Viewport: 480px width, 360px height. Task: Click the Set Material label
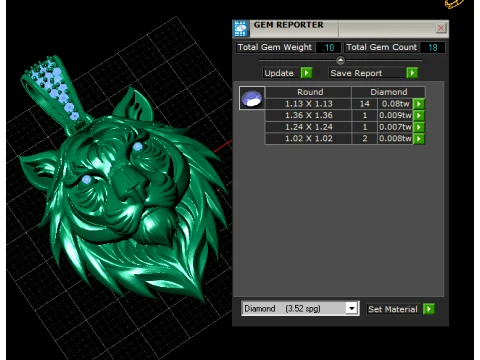(x=393, y=309)
